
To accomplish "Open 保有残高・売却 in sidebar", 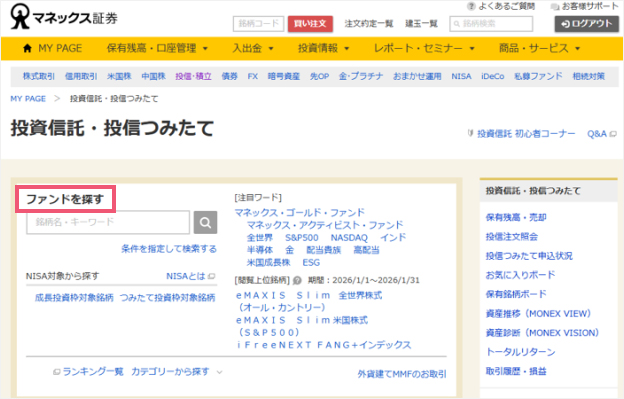I will tap(516, 218).
